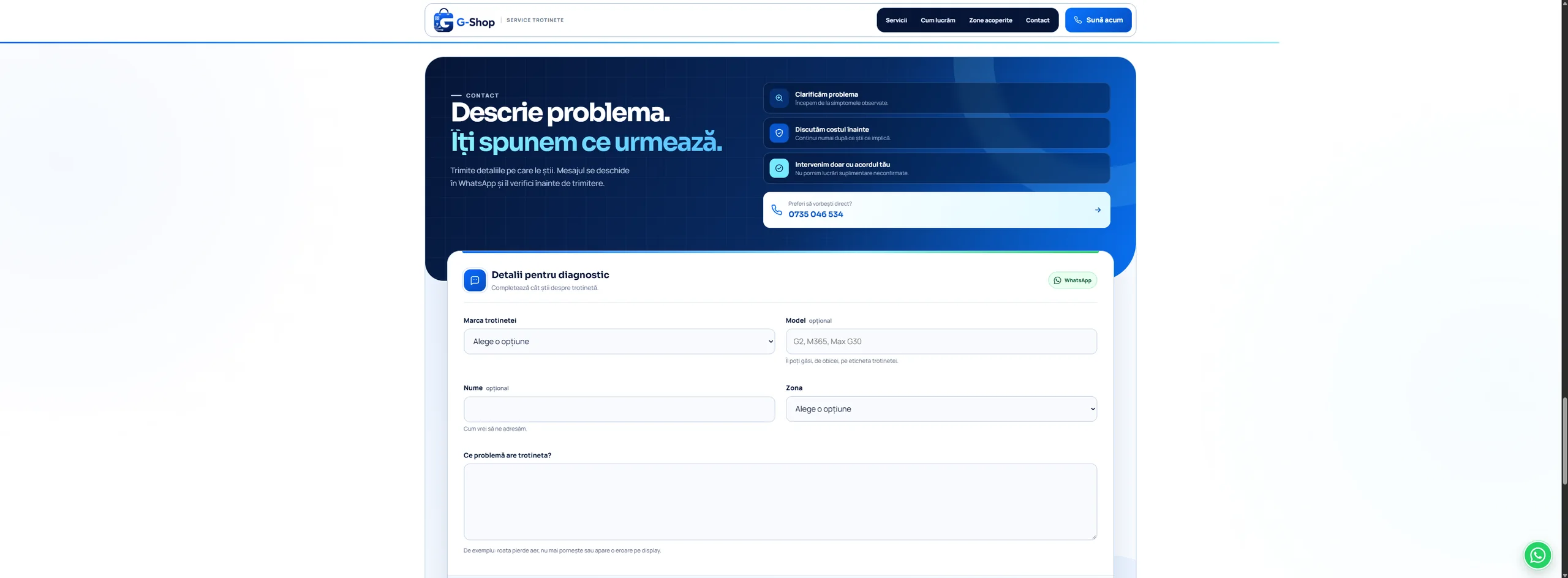The height and width of the screenshot is (578, 1568).
Task: Click magnifier icon beside Clarificăm problema
Action: (x=779, y=98)
